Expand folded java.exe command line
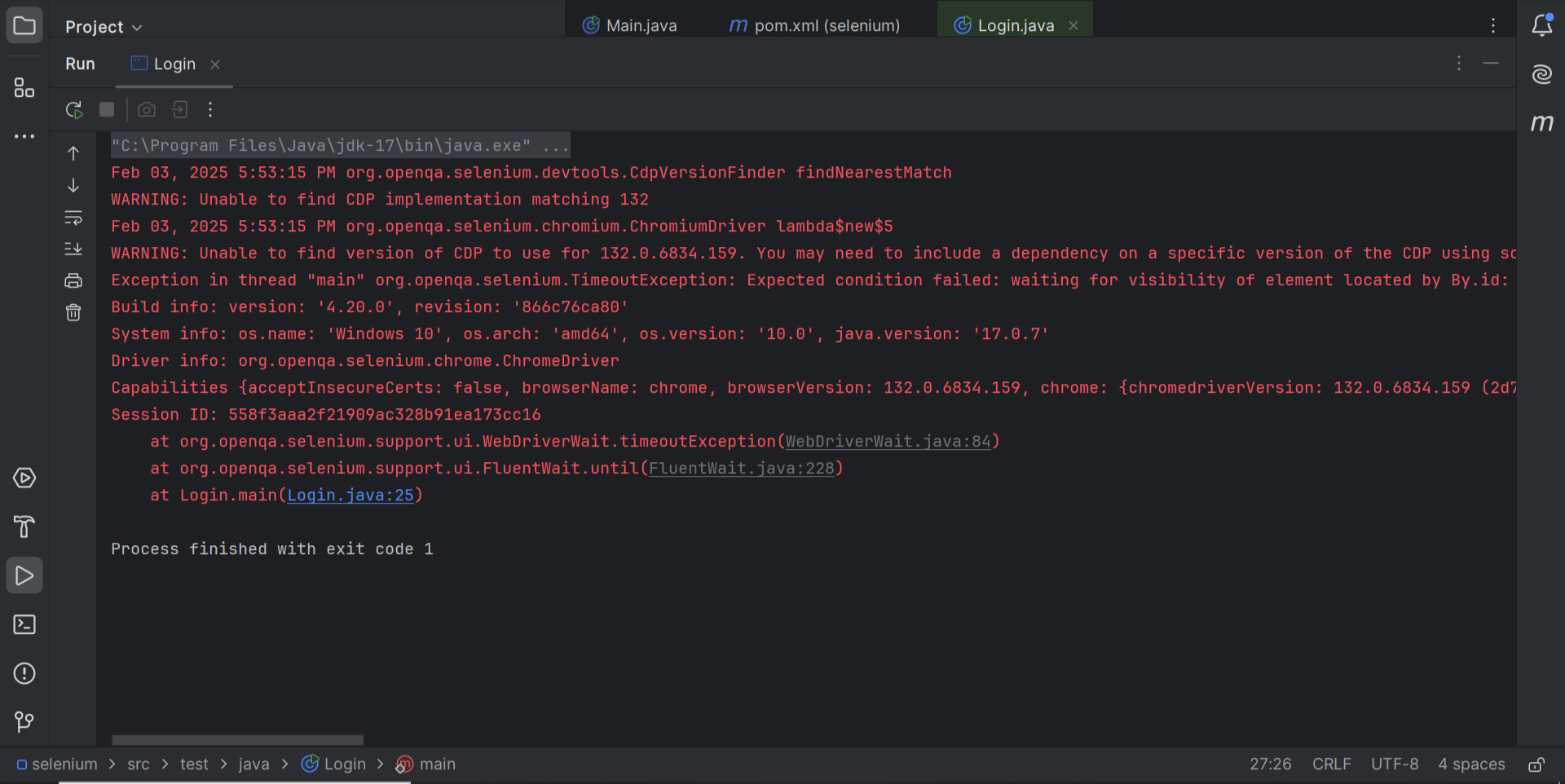 (341, 145)
